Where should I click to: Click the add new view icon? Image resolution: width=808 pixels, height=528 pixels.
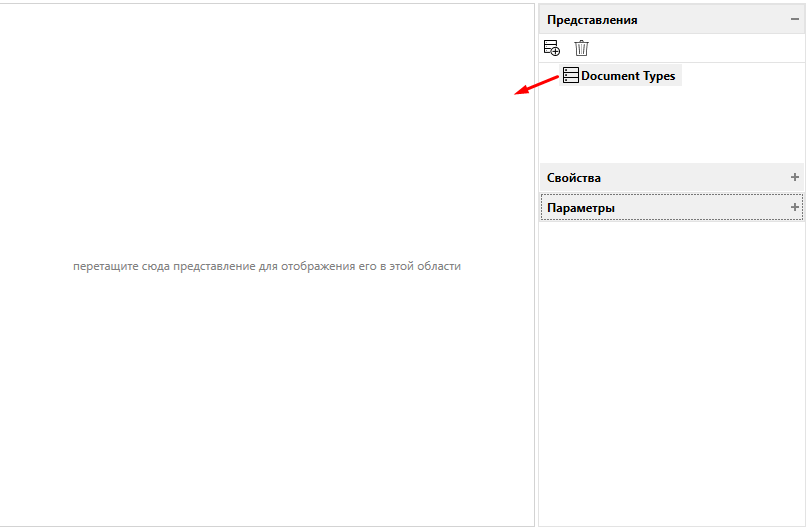pos(551,47)
